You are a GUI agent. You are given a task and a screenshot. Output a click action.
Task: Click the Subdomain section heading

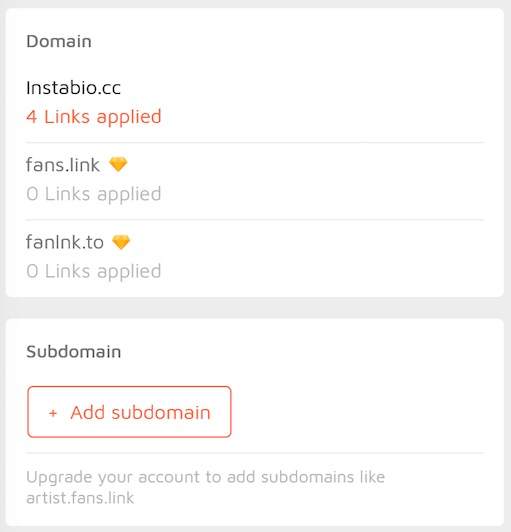[74, 352]
